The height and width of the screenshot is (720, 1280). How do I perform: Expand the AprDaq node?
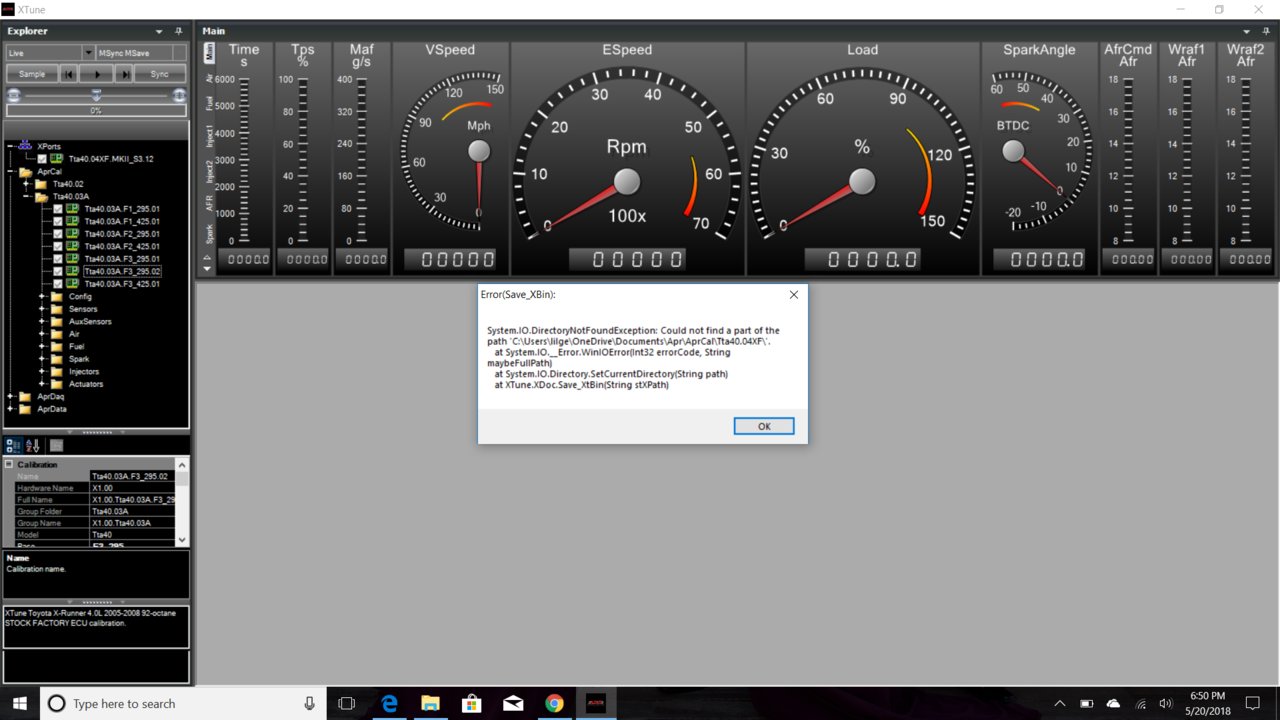coord(11,396)
